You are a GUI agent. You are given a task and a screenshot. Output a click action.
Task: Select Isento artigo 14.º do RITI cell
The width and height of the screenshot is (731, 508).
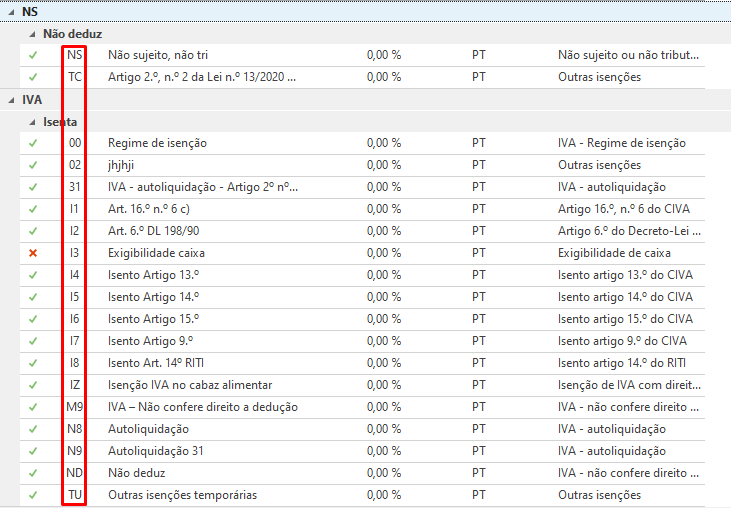pos(624,363)
